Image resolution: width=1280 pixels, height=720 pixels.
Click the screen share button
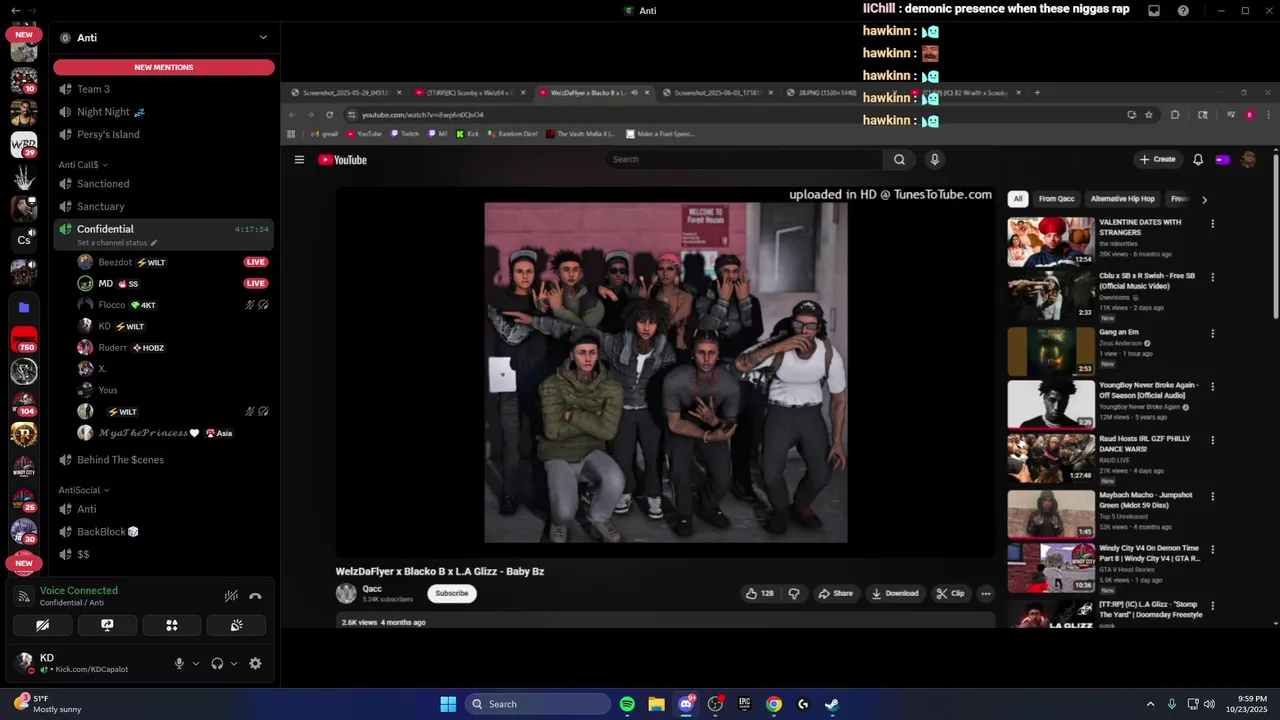tap(107, 625)
